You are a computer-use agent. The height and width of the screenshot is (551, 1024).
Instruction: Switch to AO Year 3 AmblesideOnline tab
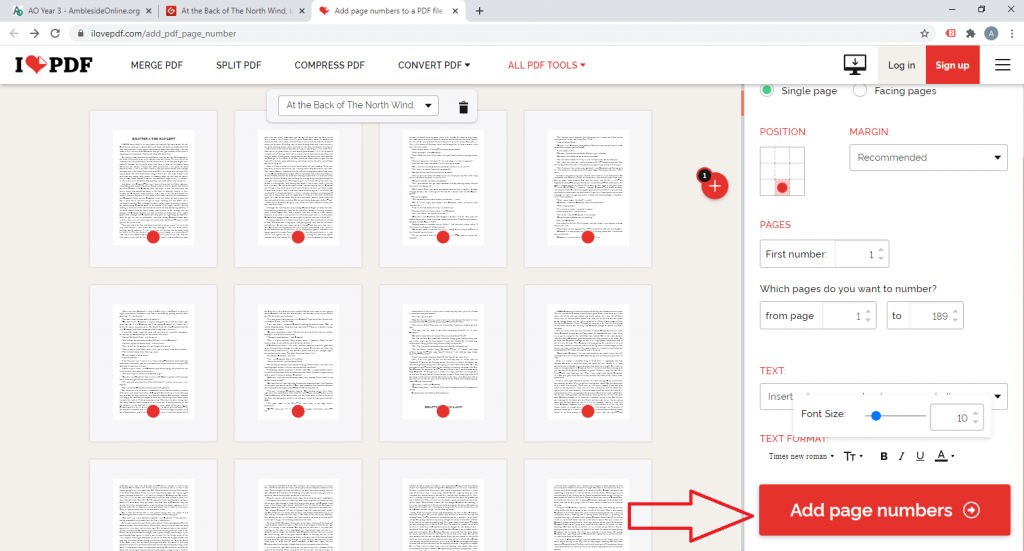point(82,11)
